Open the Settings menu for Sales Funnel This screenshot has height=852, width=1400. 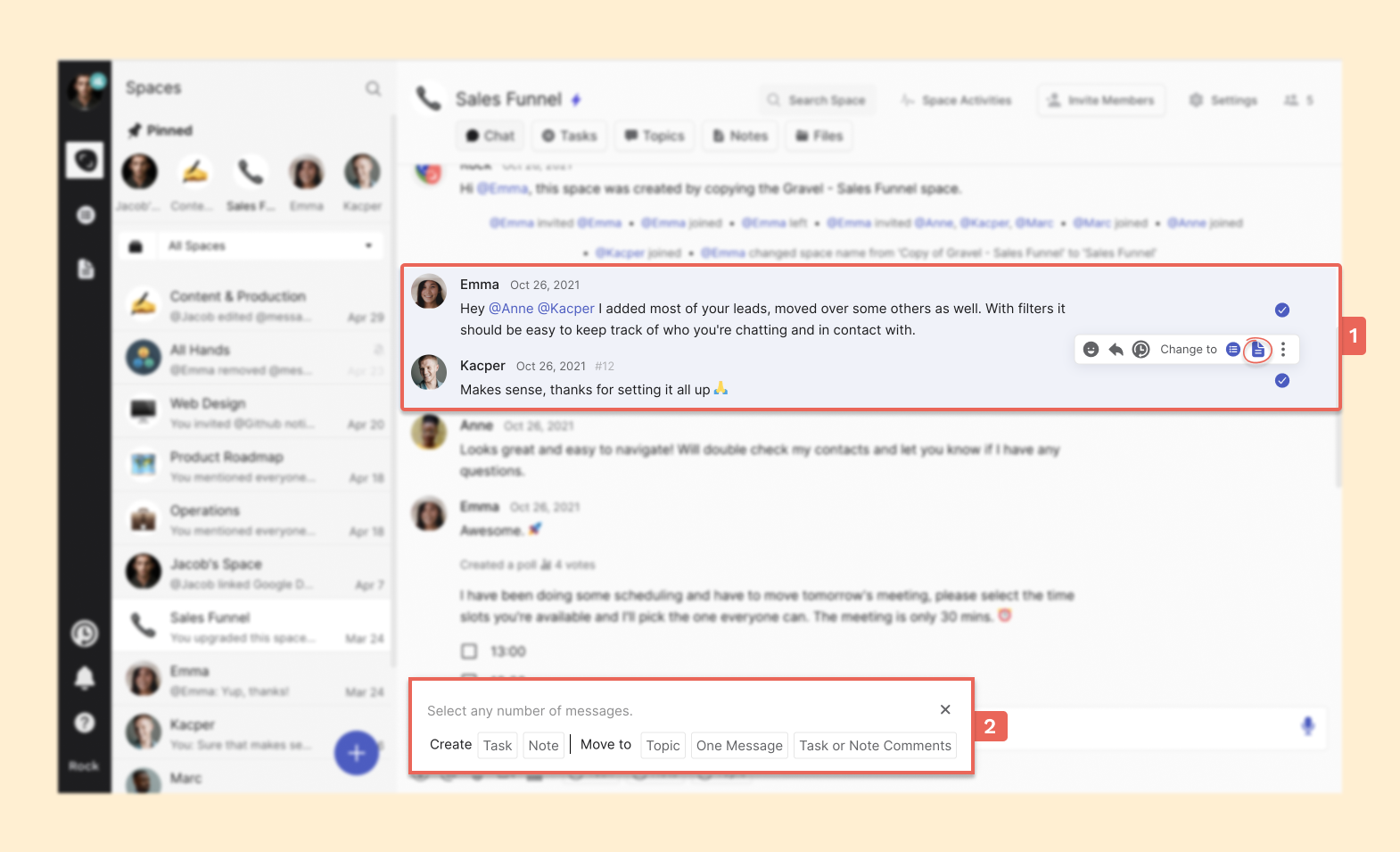1223,100
